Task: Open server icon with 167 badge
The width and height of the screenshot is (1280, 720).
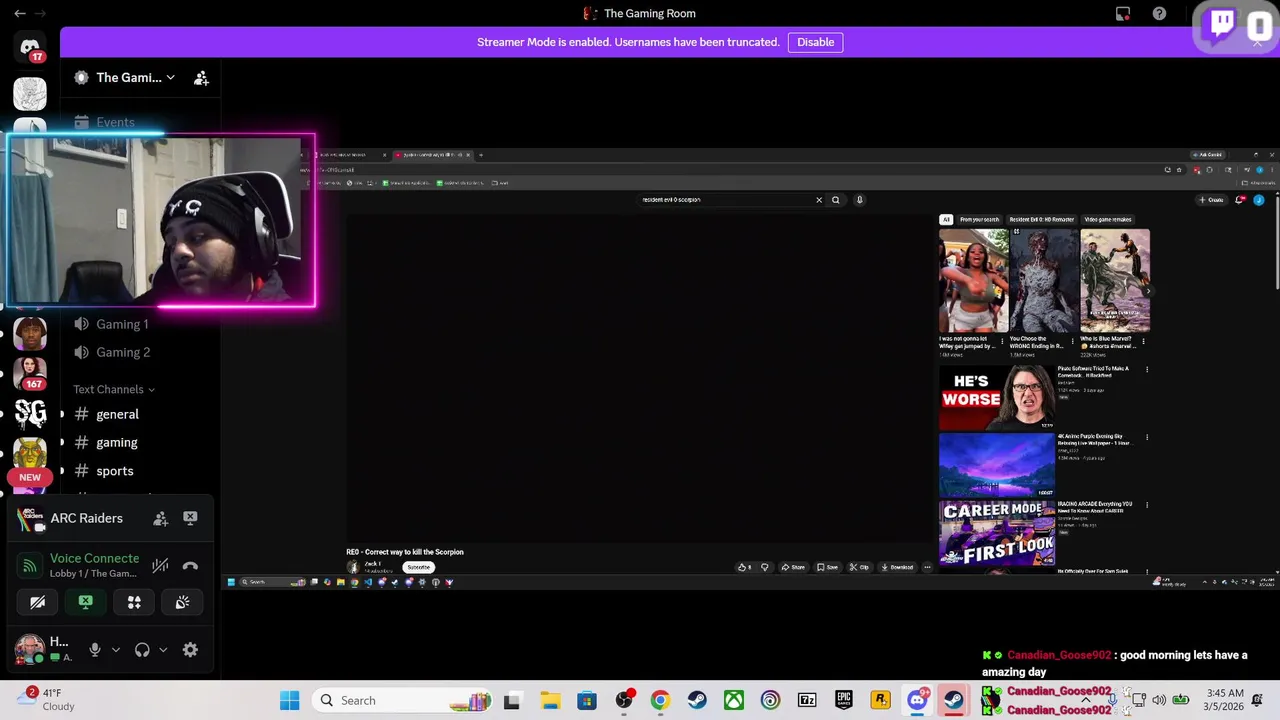Action: [30, 371]
